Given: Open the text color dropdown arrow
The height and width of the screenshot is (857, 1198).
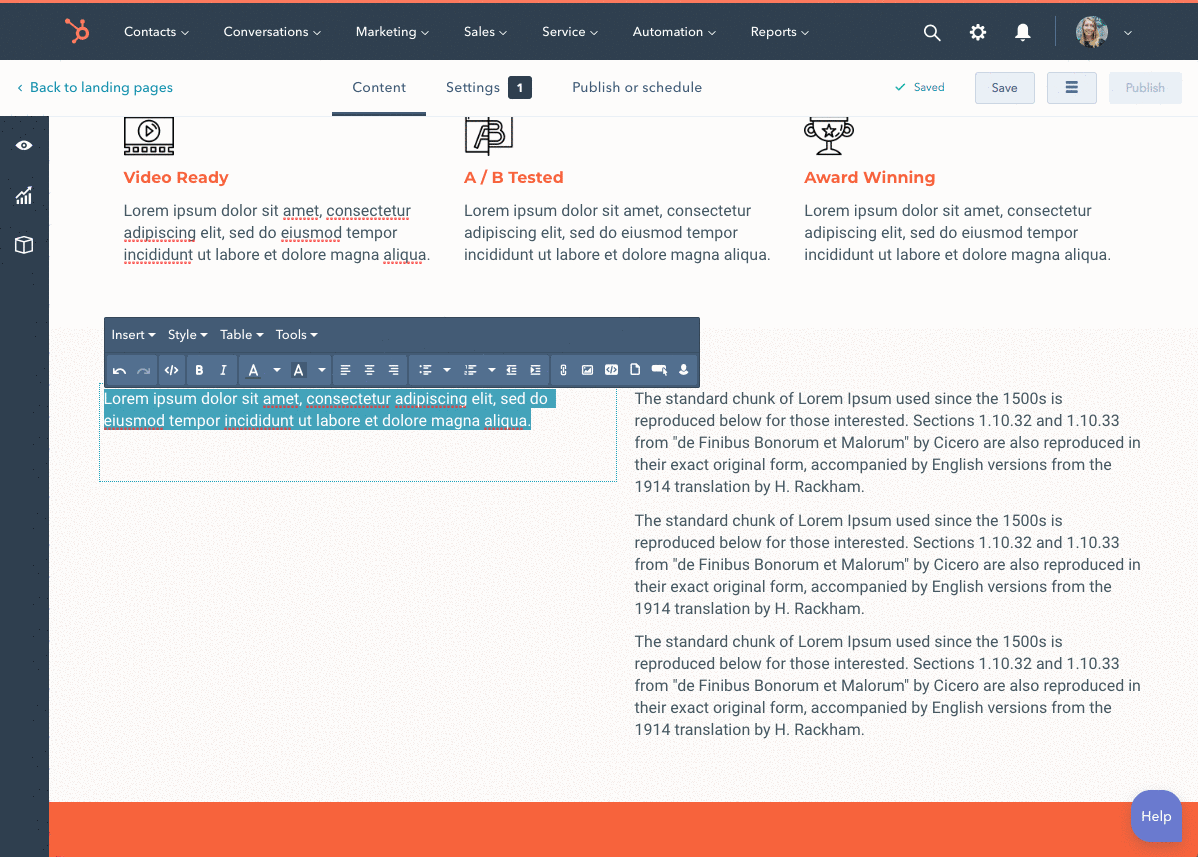Looking at the screenshot, I should tap(277, 370).
